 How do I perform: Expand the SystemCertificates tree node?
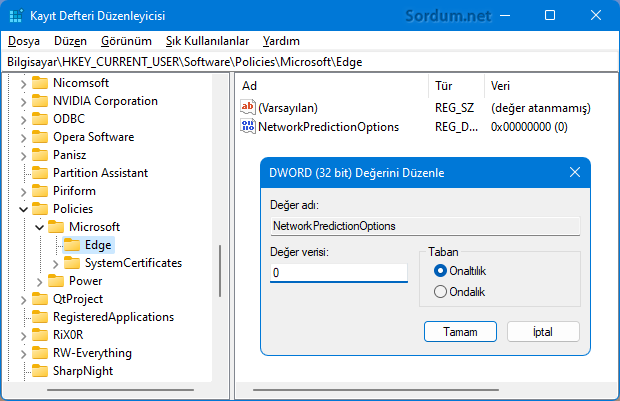(x=55, y=263)
